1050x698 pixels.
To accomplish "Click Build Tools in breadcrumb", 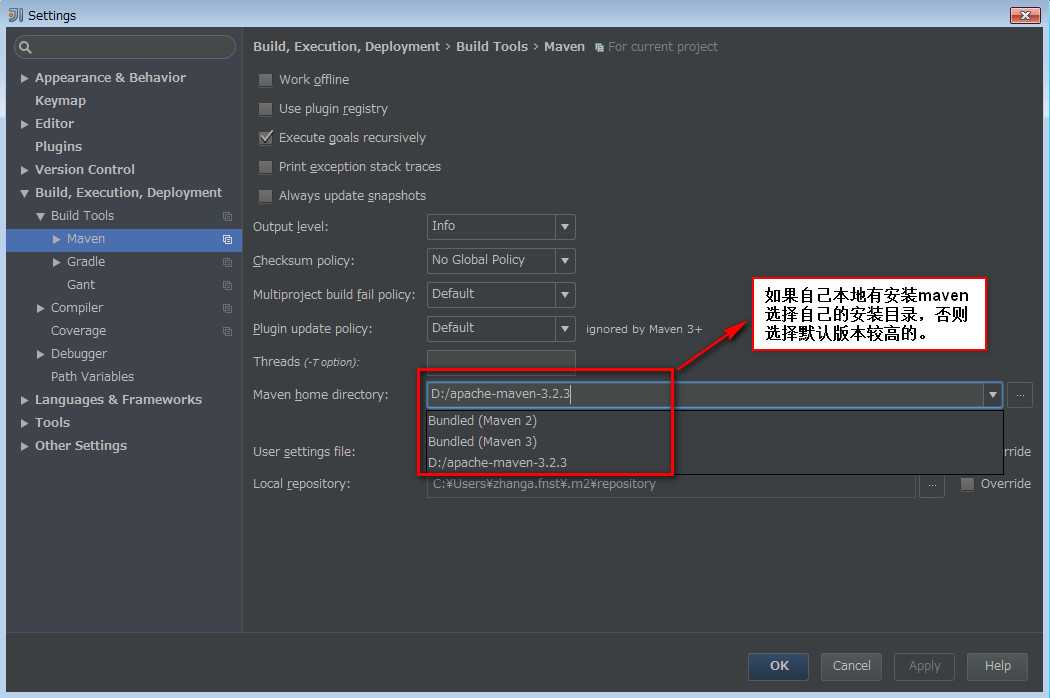I will coord(492,47).
